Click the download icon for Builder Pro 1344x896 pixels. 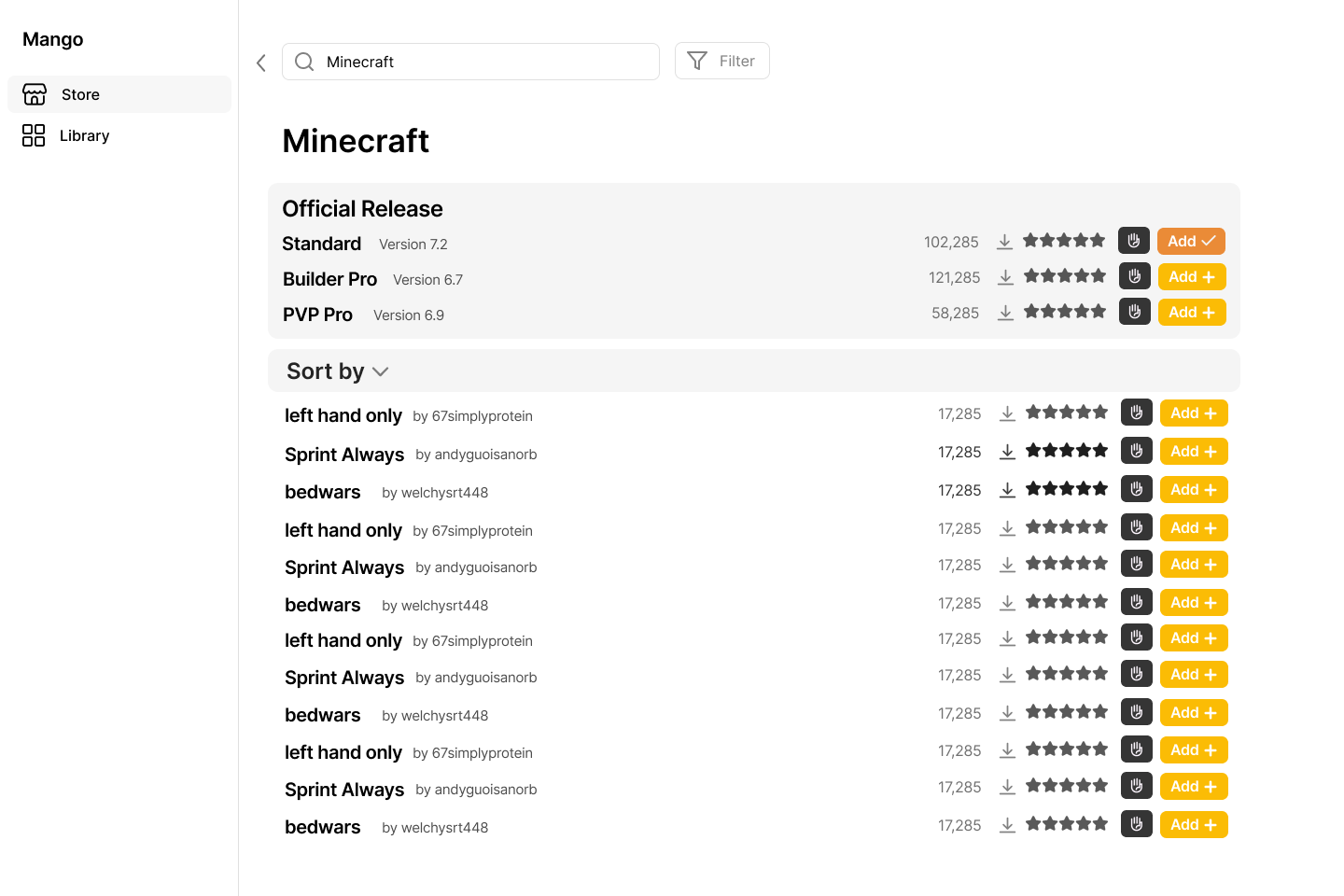tap(1005, 277)
